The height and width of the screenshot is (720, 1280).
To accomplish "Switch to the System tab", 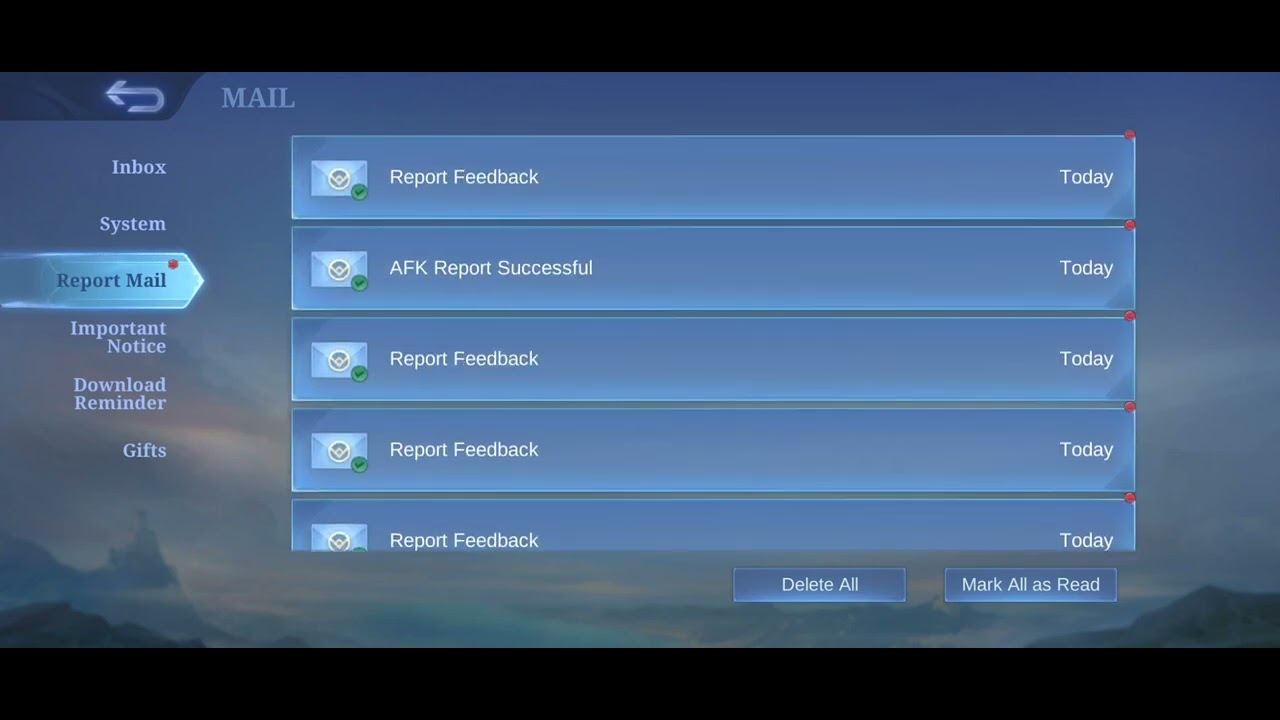I will (133, 224).
